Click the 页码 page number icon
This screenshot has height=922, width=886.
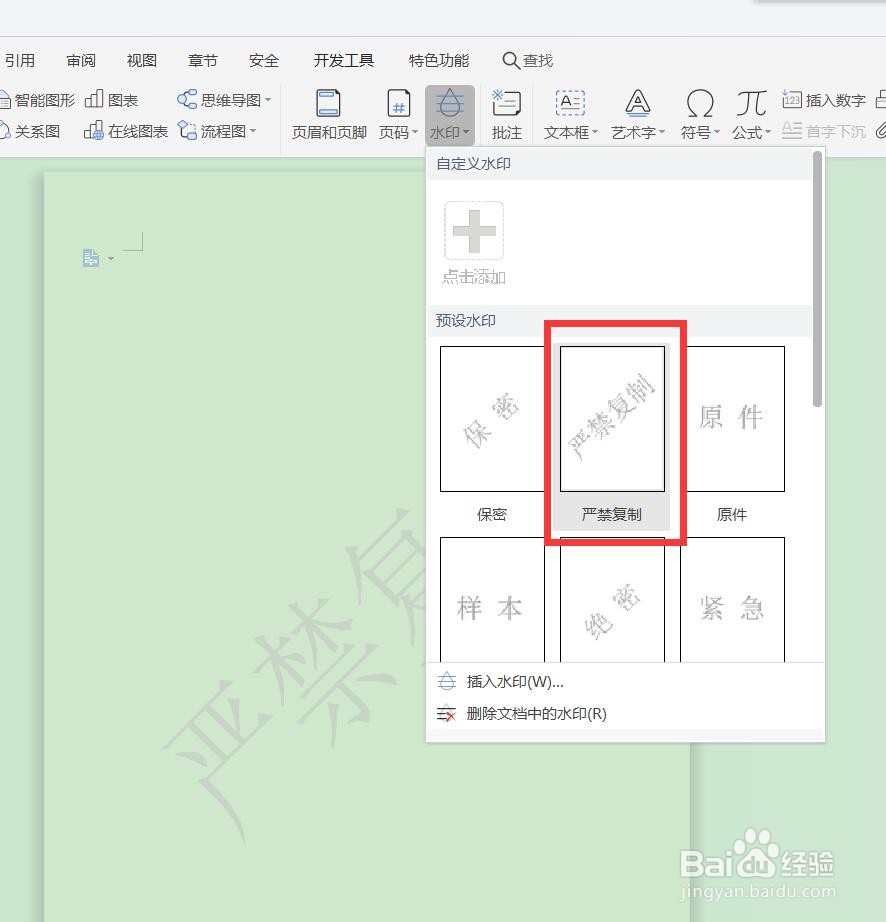coord(399,104)
